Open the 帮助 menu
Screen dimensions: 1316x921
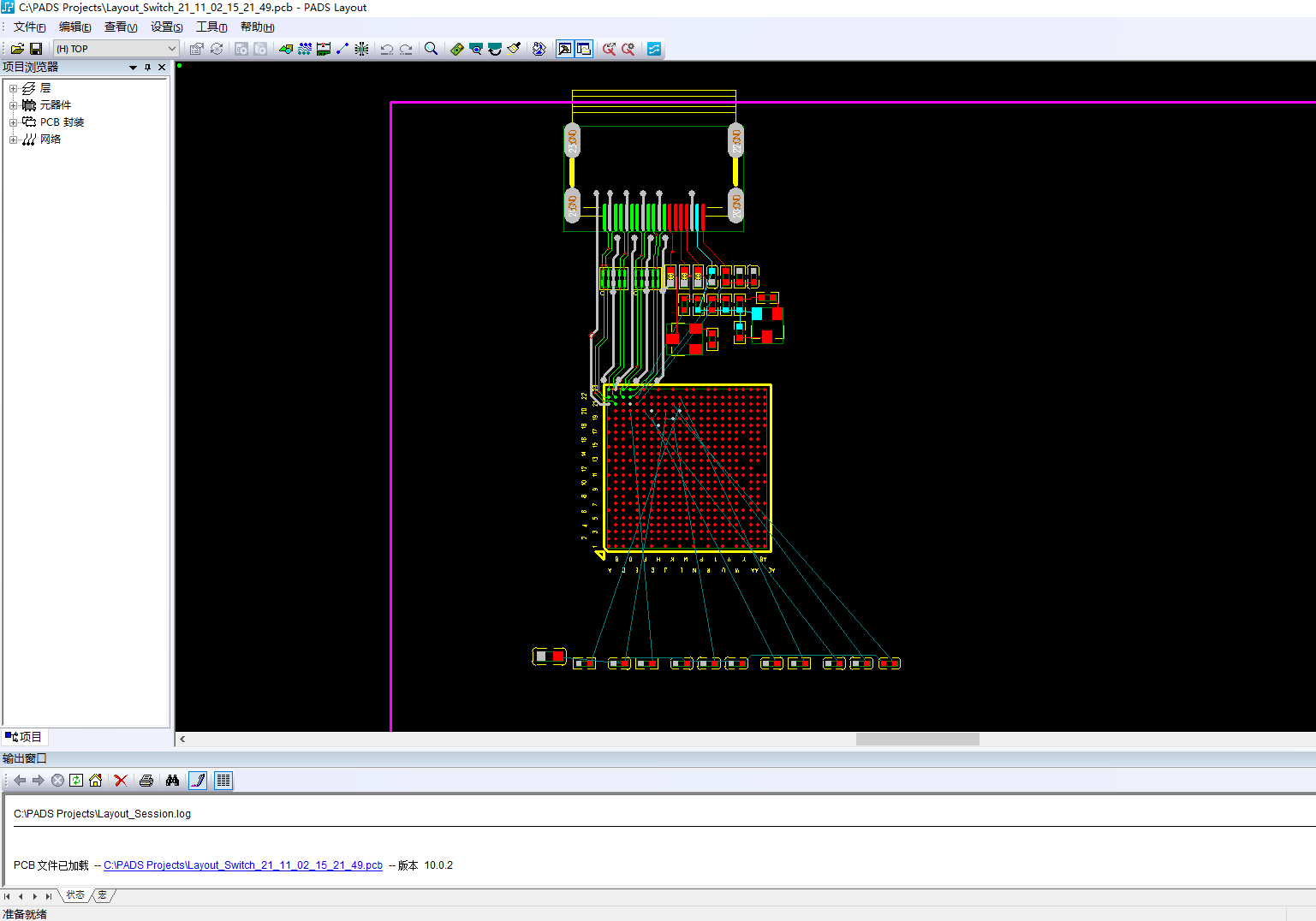(257, 27)
